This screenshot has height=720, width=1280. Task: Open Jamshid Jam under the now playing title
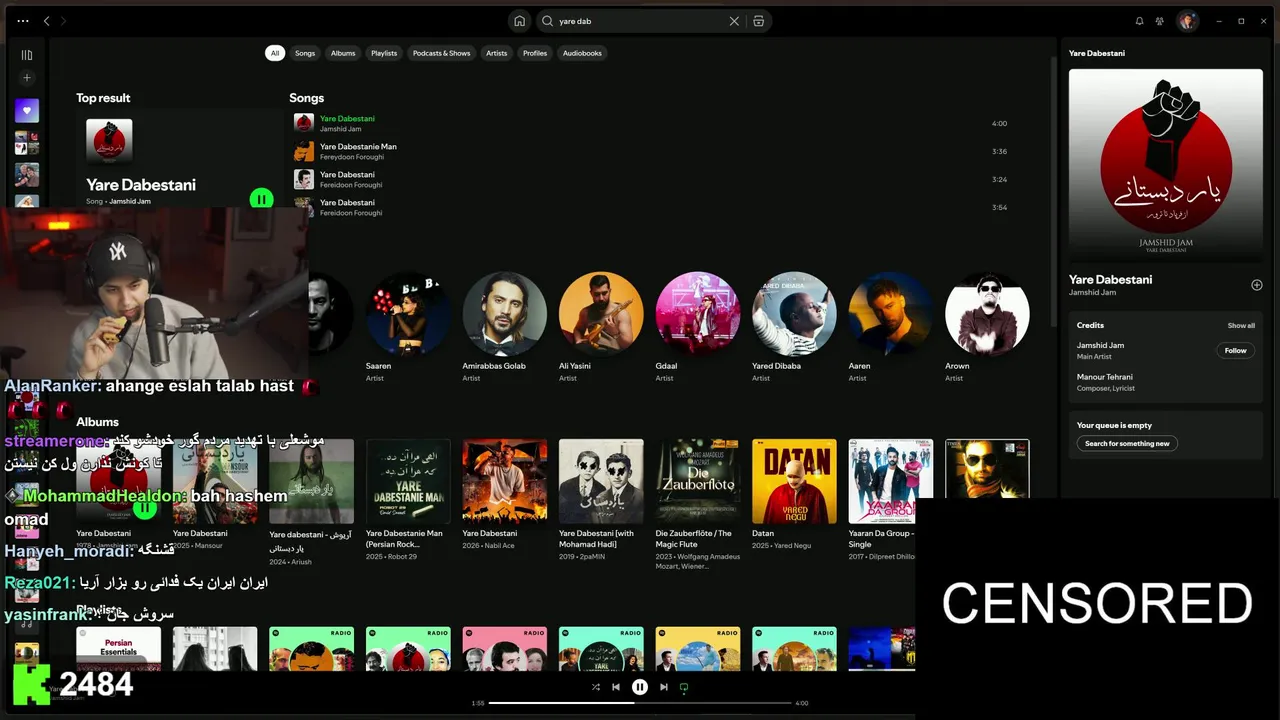tap(1092, 293)
